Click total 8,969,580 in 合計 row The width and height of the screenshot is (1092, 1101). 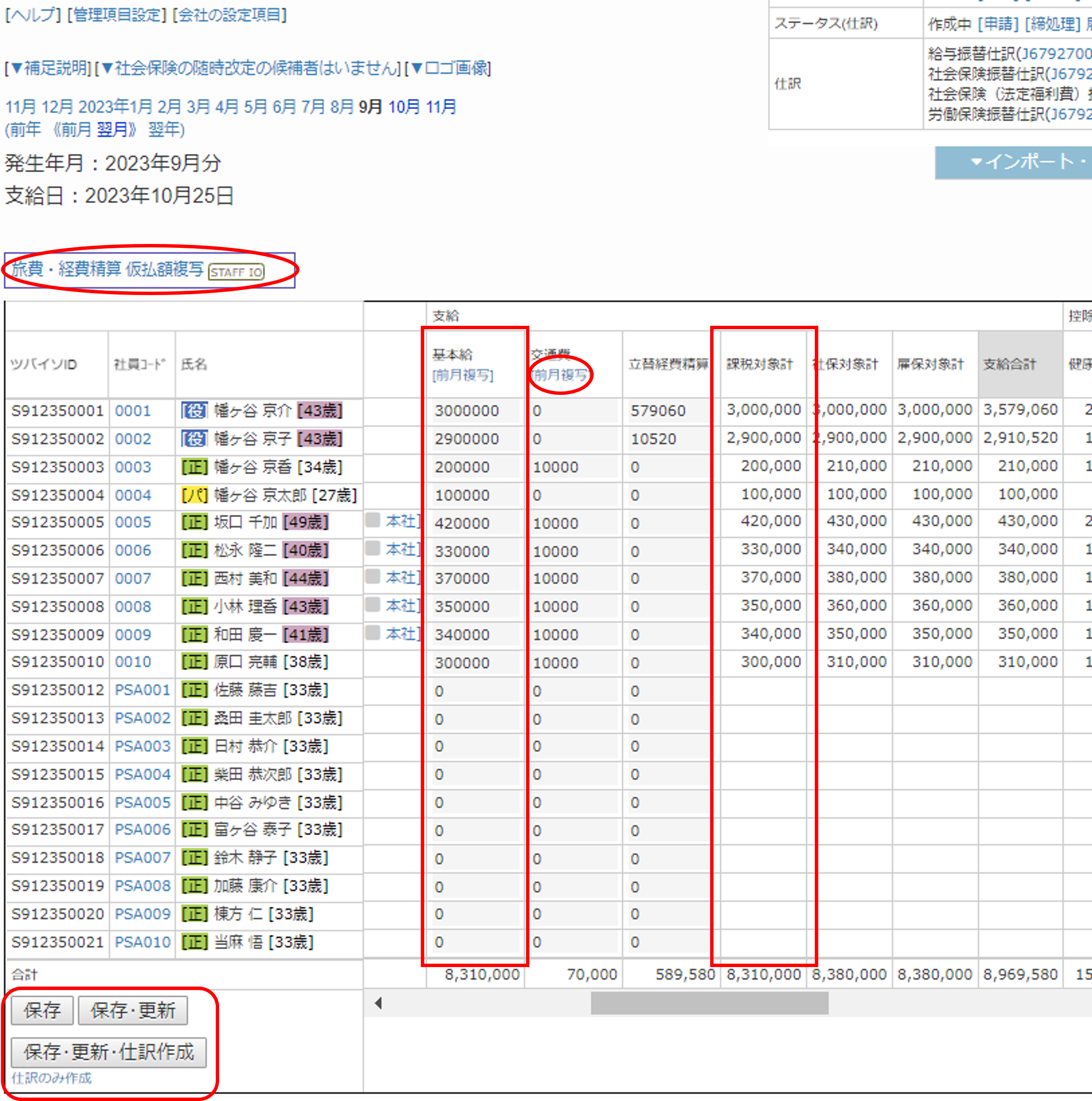1020,974
